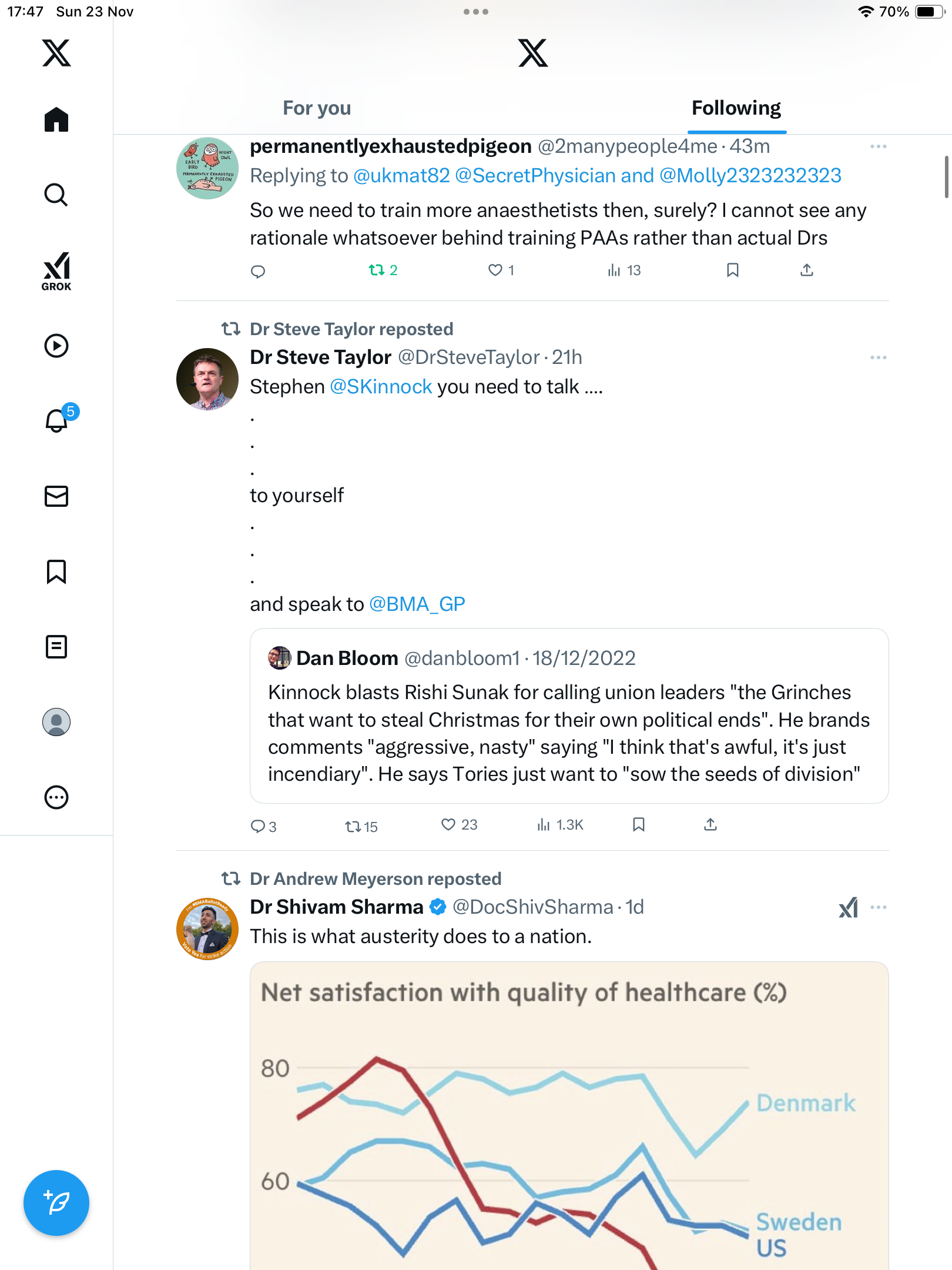The width and height of the screenshot is (952, 1270).
Task: Select the Following tab
Action: [x=736, y=108]
